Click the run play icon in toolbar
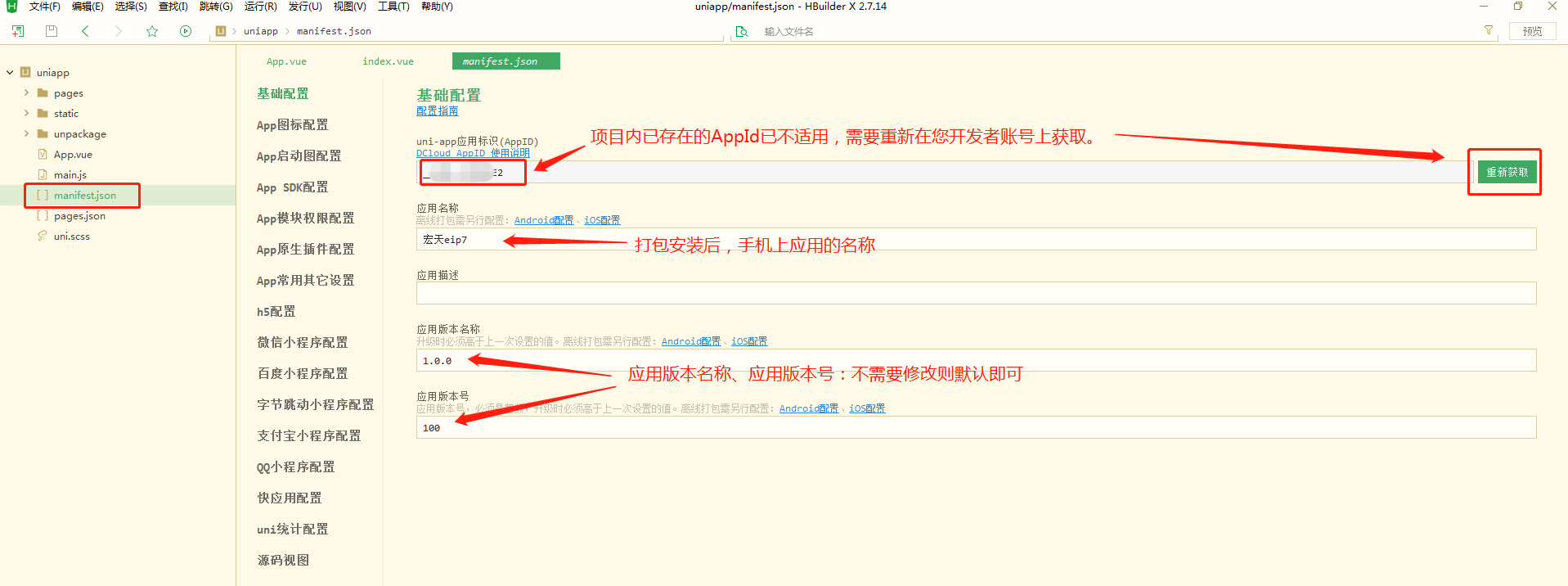This screenshot has width=1568, height=586. [186, 31]
